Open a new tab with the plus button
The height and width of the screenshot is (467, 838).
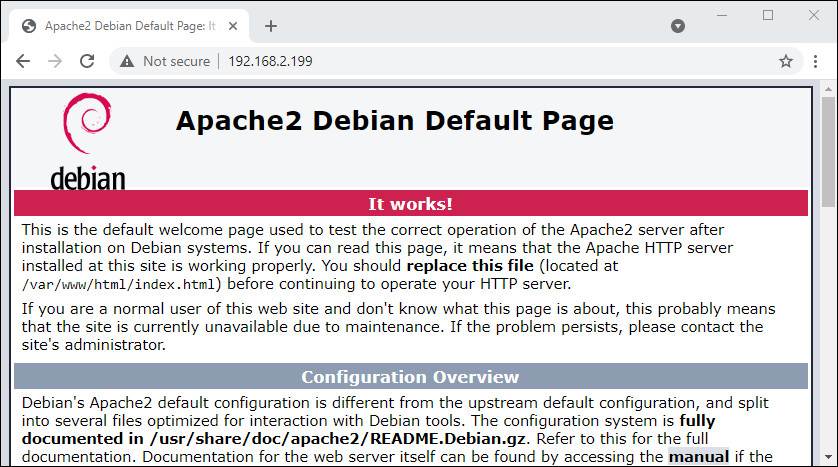coord(271,26)
